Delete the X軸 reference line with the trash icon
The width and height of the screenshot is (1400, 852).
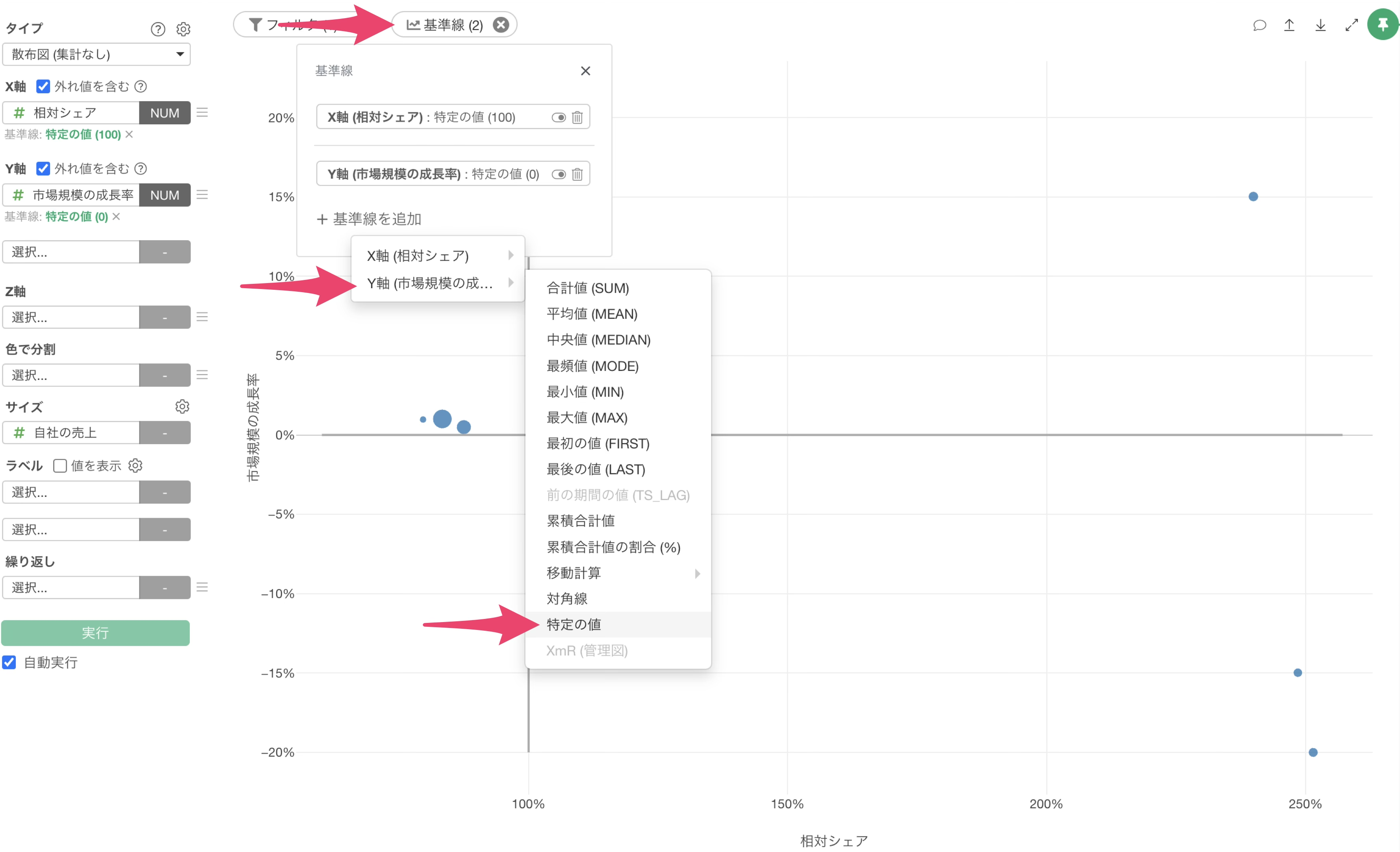click(577, 118)
